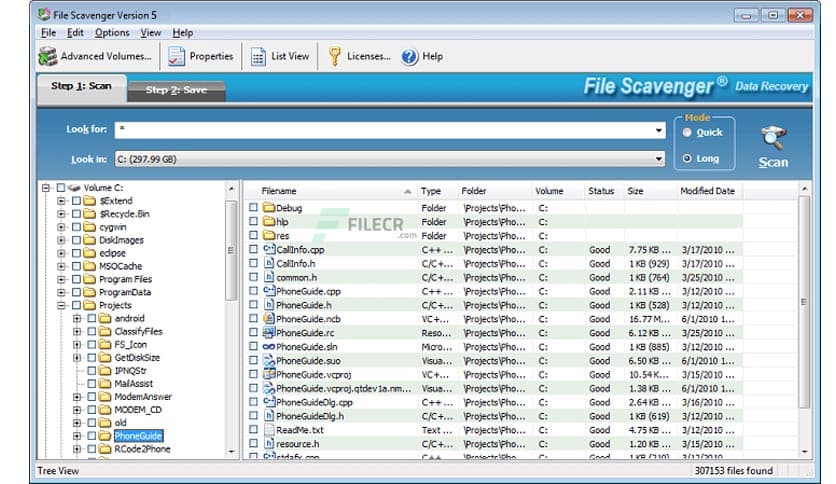836x484 pixels.
Task: Click the blue Help question icon
Action: click(409, 57)
